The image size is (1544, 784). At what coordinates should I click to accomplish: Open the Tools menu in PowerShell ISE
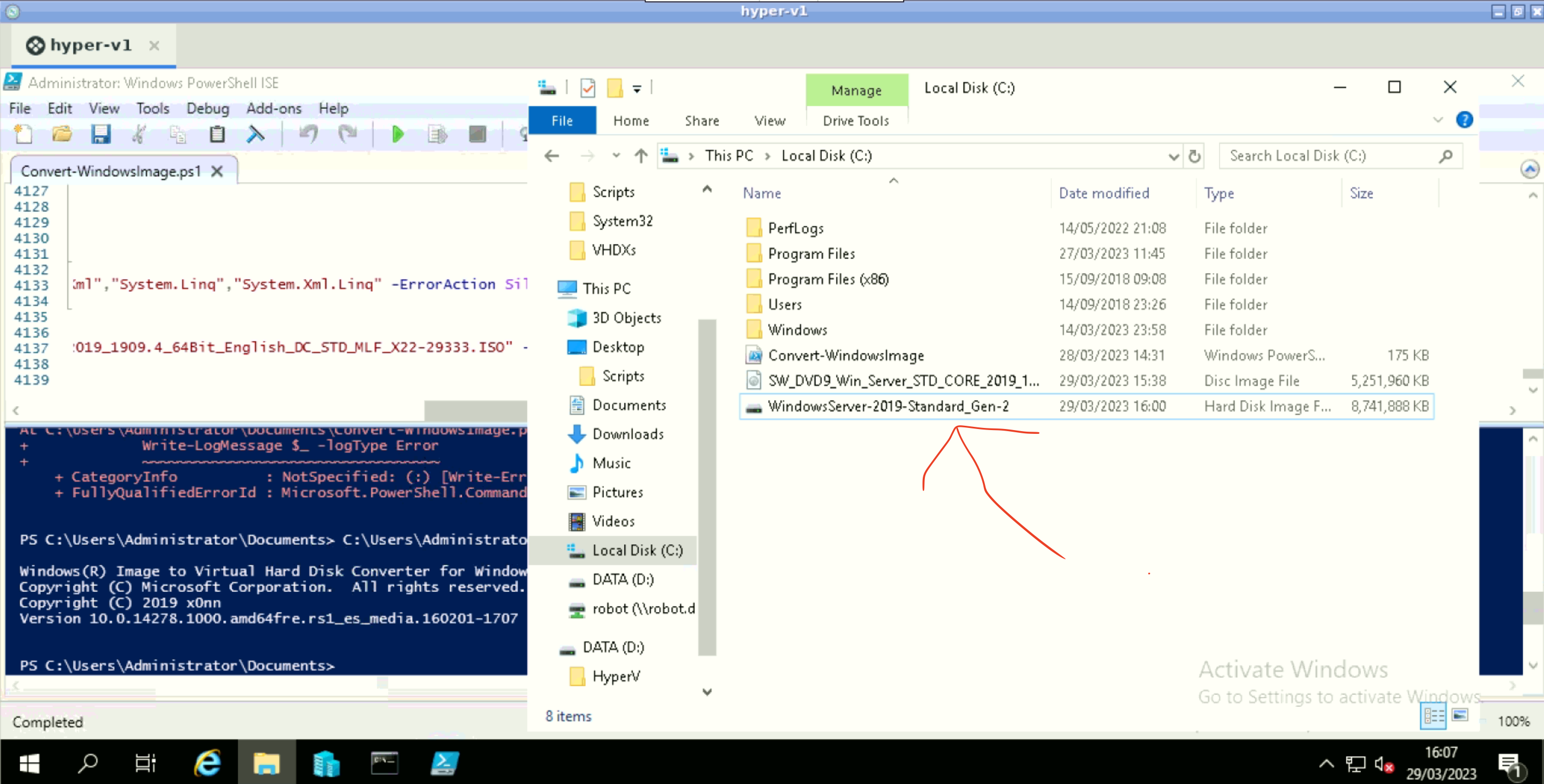(153, 108)
